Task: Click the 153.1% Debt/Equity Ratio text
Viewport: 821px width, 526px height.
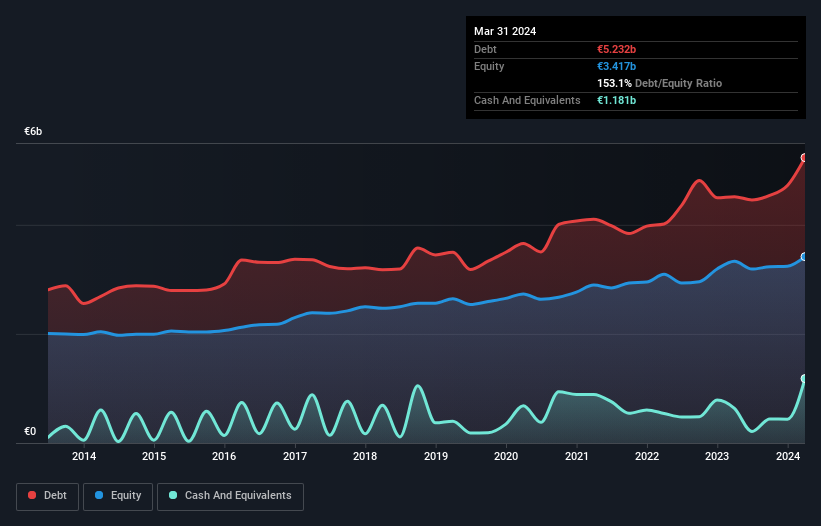Action: click(x=659, y=83)
